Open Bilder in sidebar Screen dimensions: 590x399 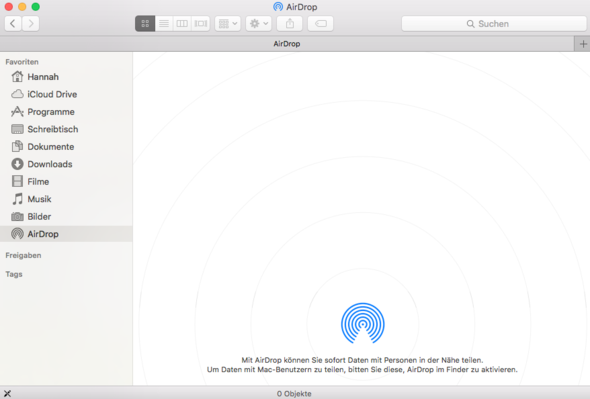click(x=66, y=216)
